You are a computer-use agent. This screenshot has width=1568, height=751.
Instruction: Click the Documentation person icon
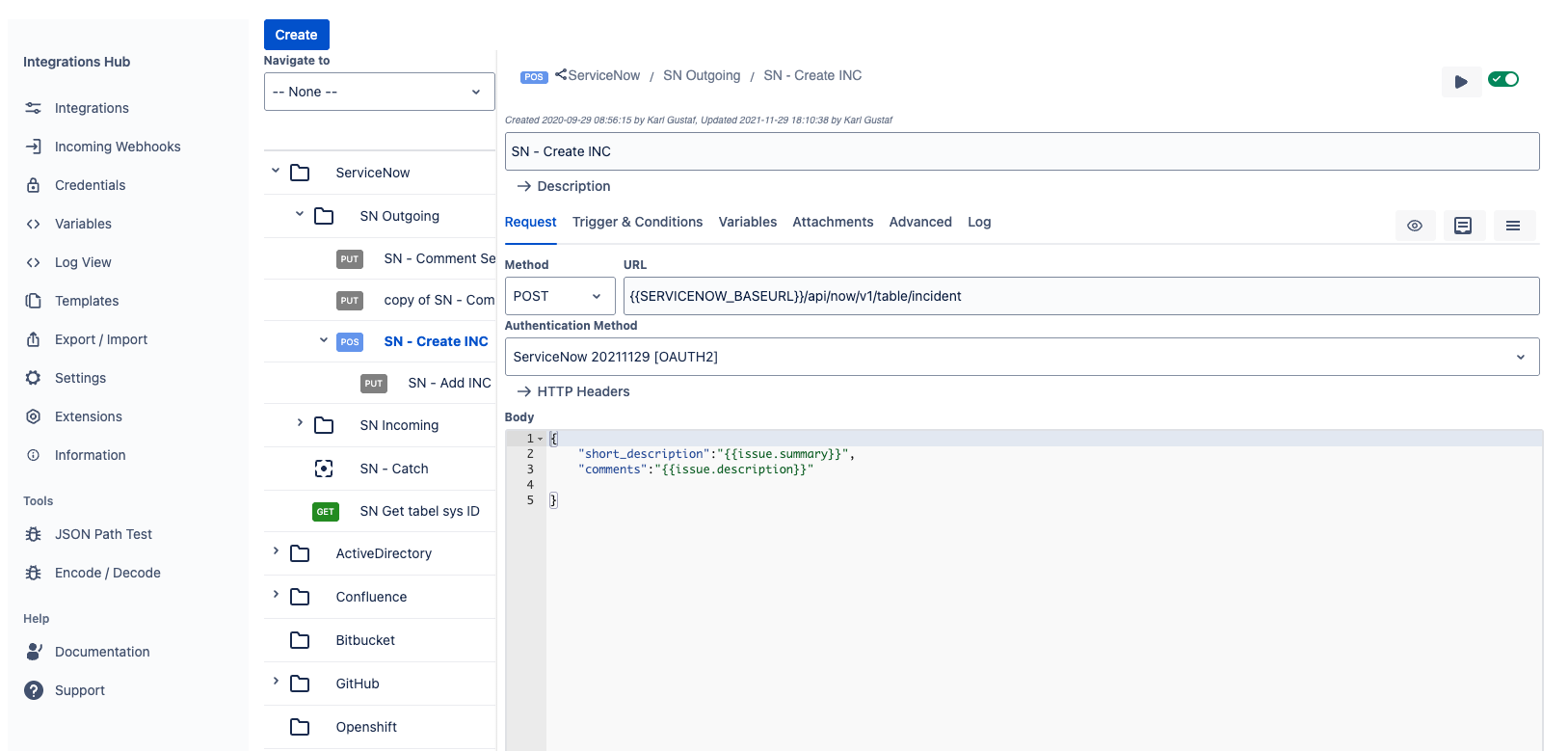[34, 652]
